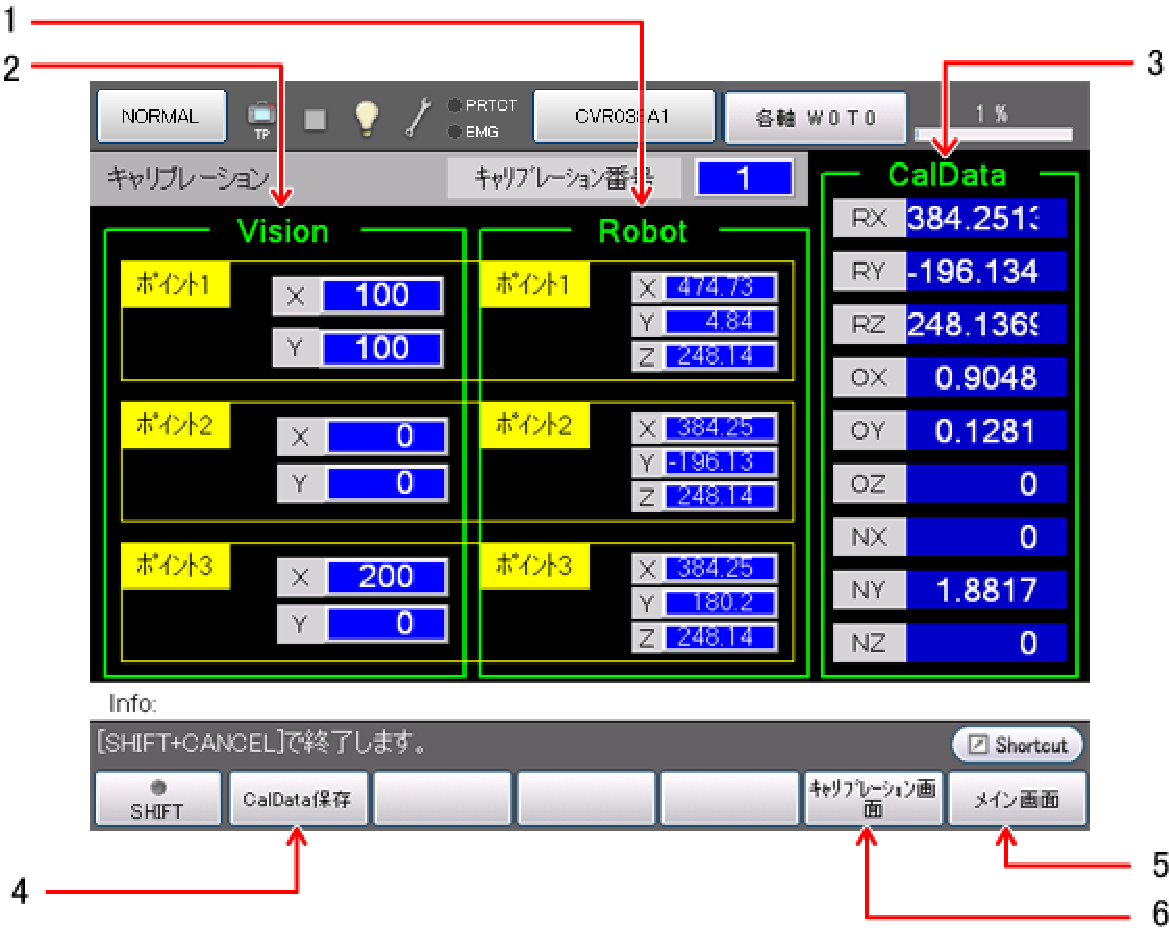Screen dimensions: 1169x932
Task: Open the 各軸 W0 T0 coordinate selector
Action: [x=815, y=117]
